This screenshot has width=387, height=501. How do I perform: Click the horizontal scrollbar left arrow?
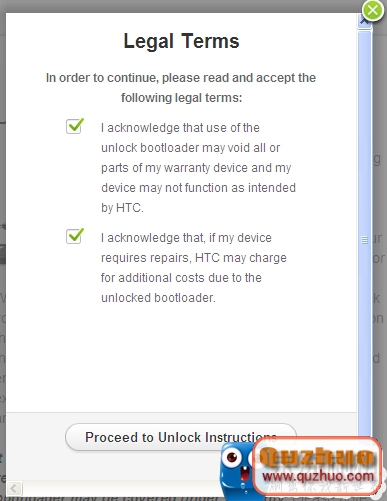[14, 489]
